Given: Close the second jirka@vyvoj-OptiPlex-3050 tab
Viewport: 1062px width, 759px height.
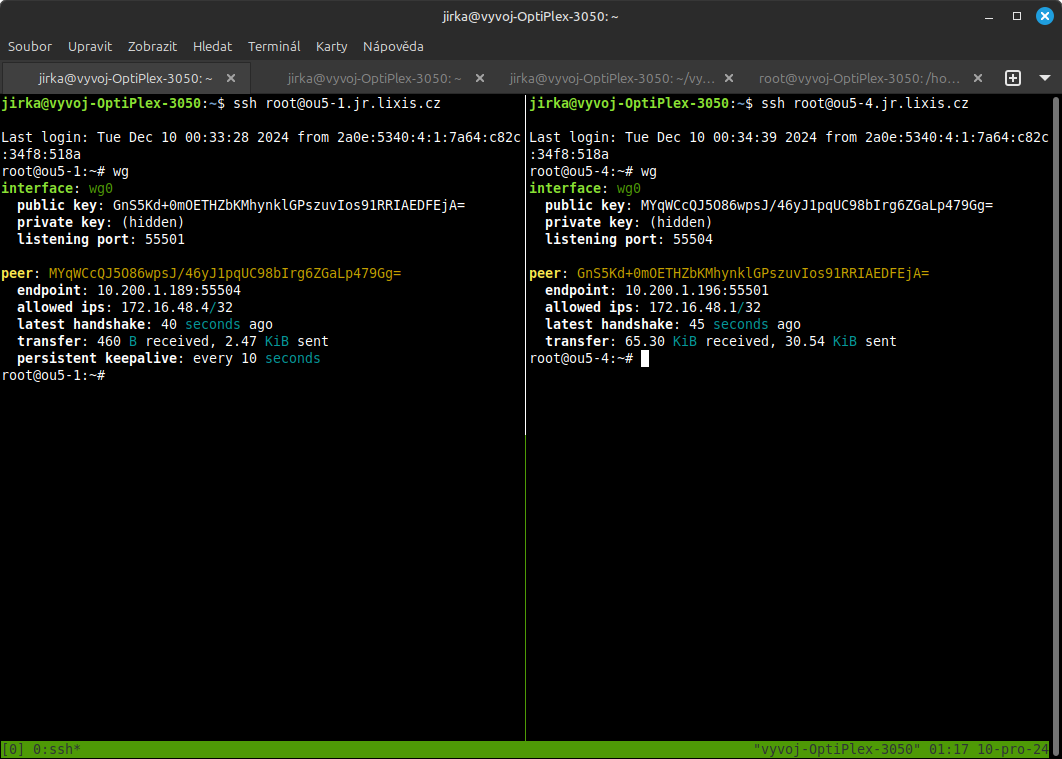Looking at the screenshot, I should (x=480, y=78).
